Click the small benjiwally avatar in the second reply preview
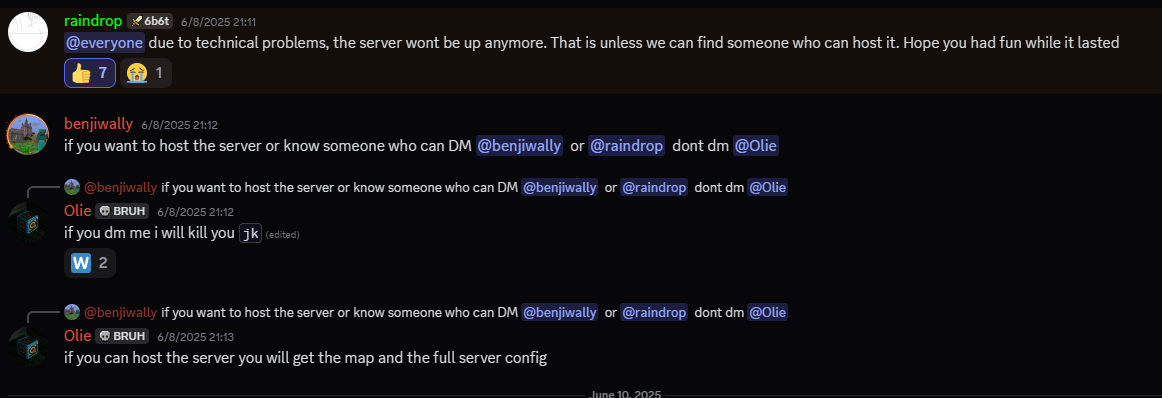This screenshot has width=1162, height=398. pyautogui.click(x=72, y=312)
